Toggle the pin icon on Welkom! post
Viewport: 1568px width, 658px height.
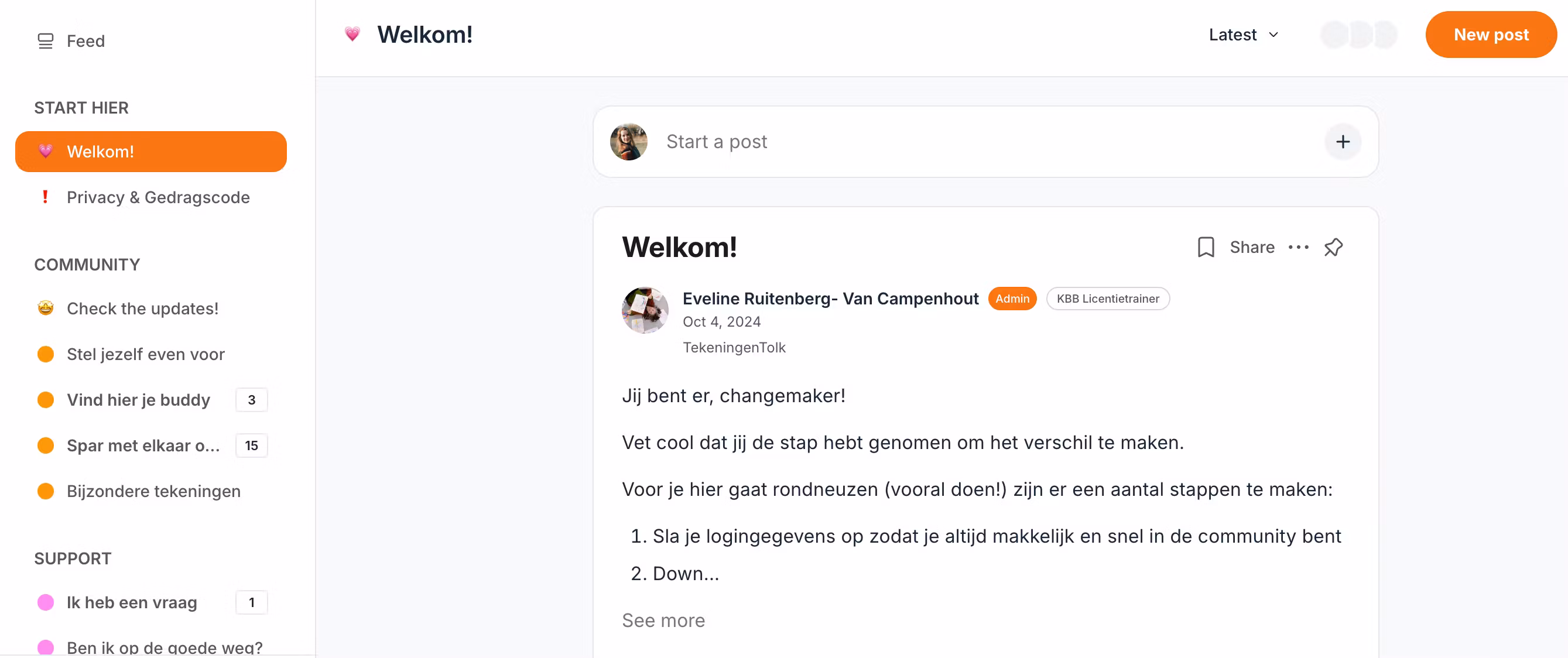(x=1333, y=247)
